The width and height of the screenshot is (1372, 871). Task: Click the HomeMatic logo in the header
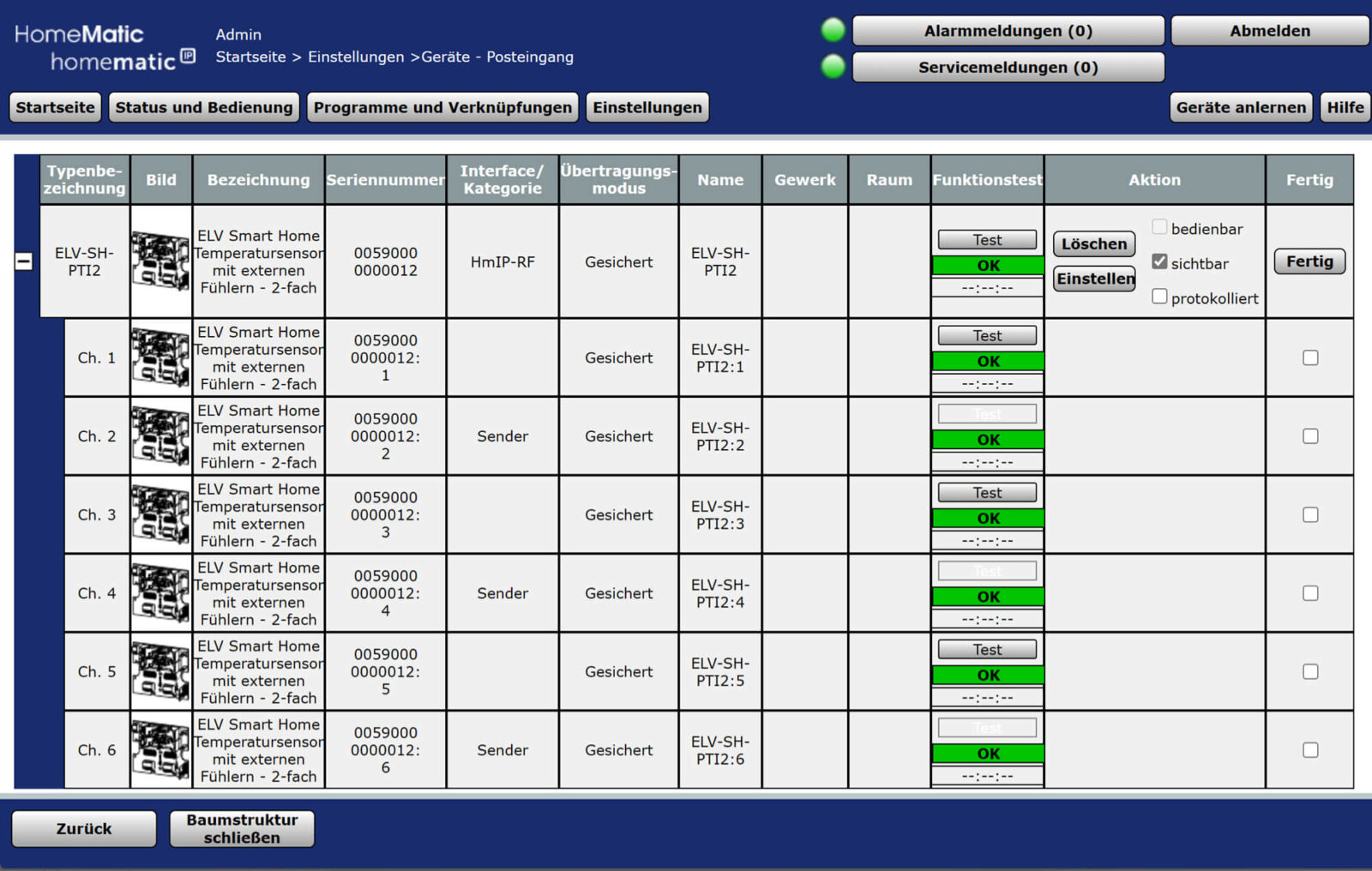point(105,47)
